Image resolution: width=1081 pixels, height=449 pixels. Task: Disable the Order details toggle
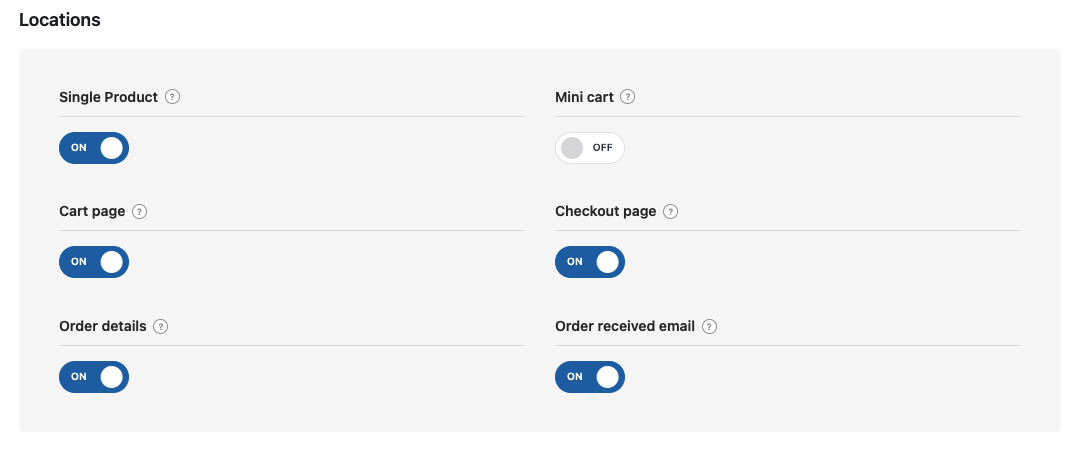94,377
